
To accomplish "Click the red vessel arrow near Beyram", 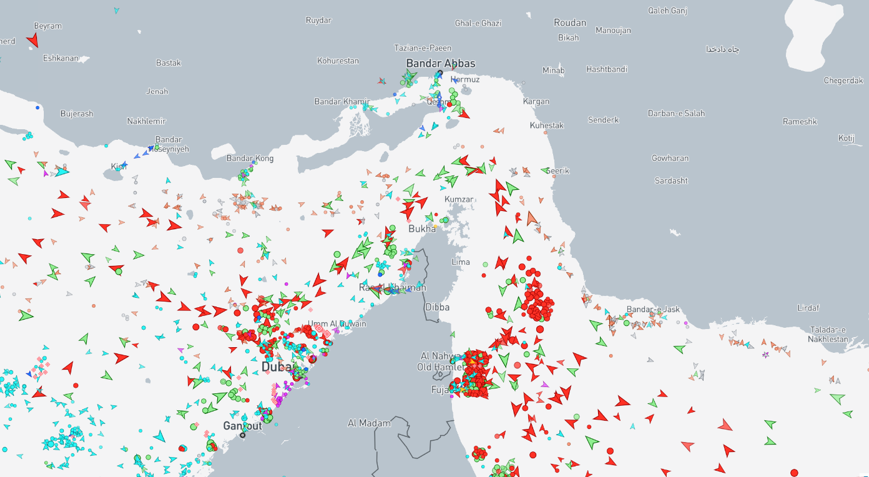I will pos(33,41).
